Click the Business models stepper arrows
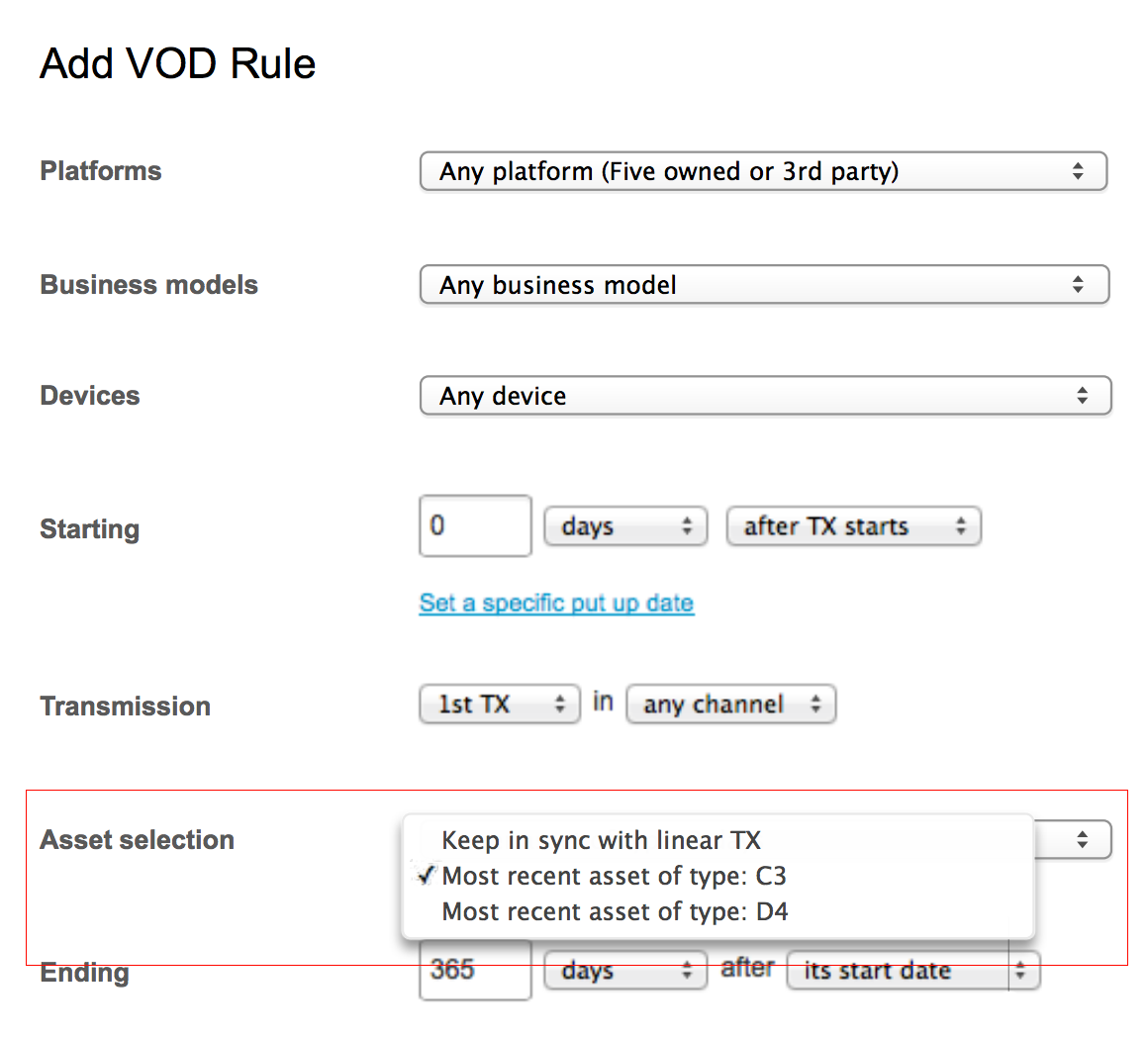Screen dimensions: 1148x1039 (1078, 285)
